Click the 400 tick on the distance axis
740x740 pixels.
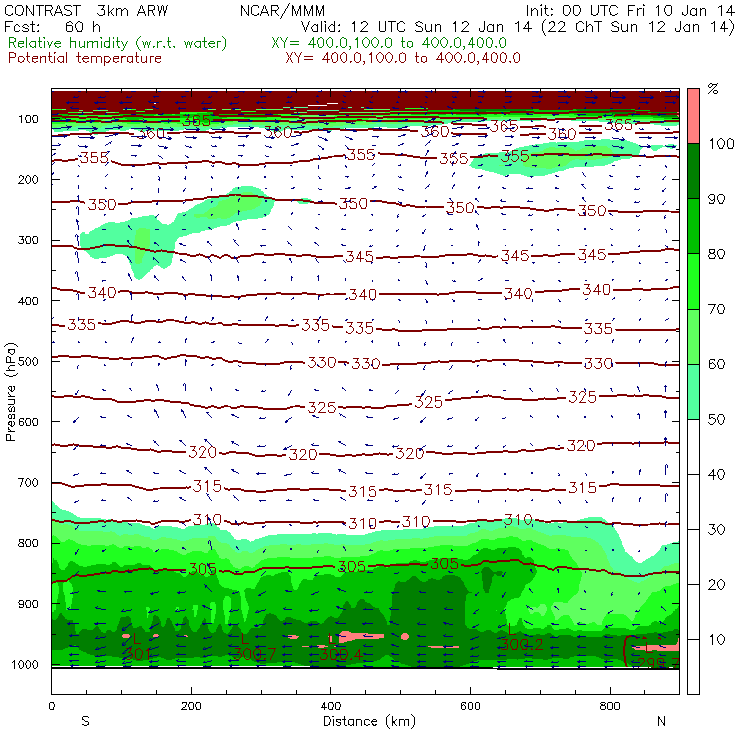[x=330, y=706]
